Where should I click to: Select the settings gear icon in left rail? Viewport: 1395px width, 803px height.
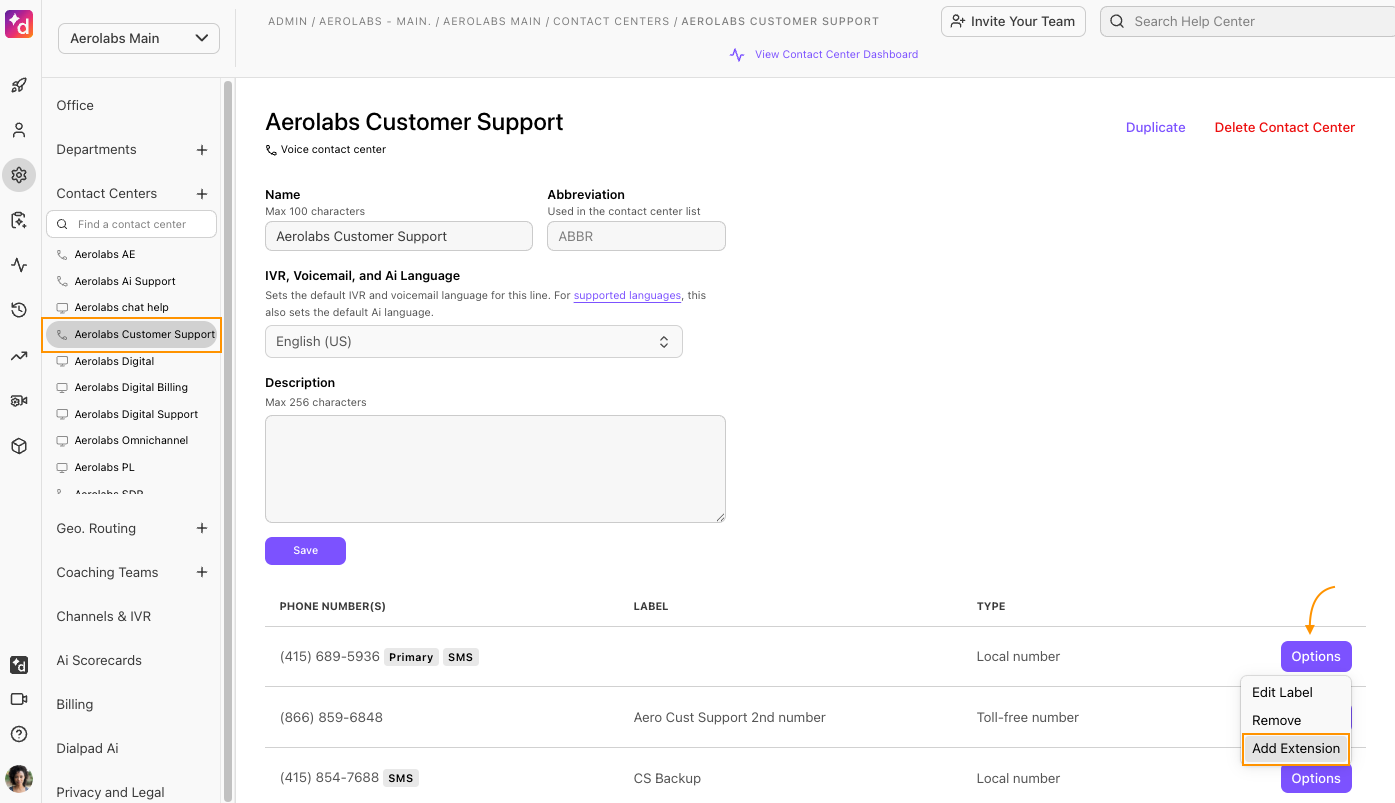[x=19, y=175]
